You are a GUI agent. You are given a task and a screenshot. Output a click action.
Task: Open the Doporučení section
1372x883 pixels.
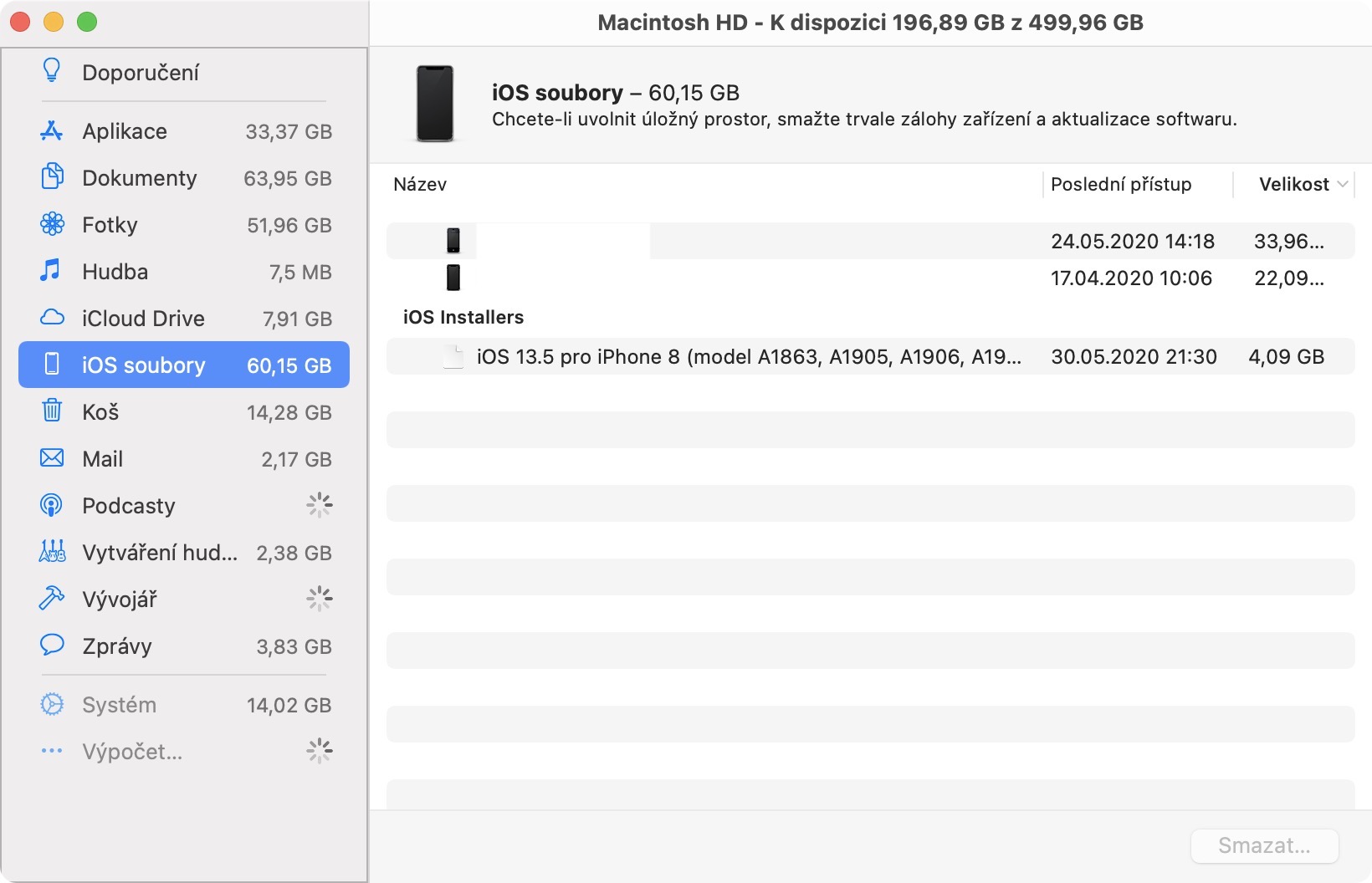click(184, 72)
